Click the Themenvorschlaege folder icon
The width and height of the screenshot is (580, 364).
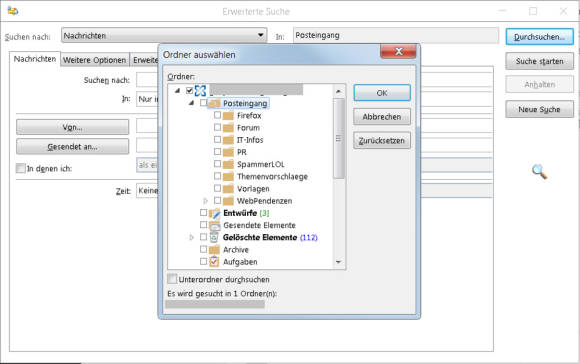(228, 177)
